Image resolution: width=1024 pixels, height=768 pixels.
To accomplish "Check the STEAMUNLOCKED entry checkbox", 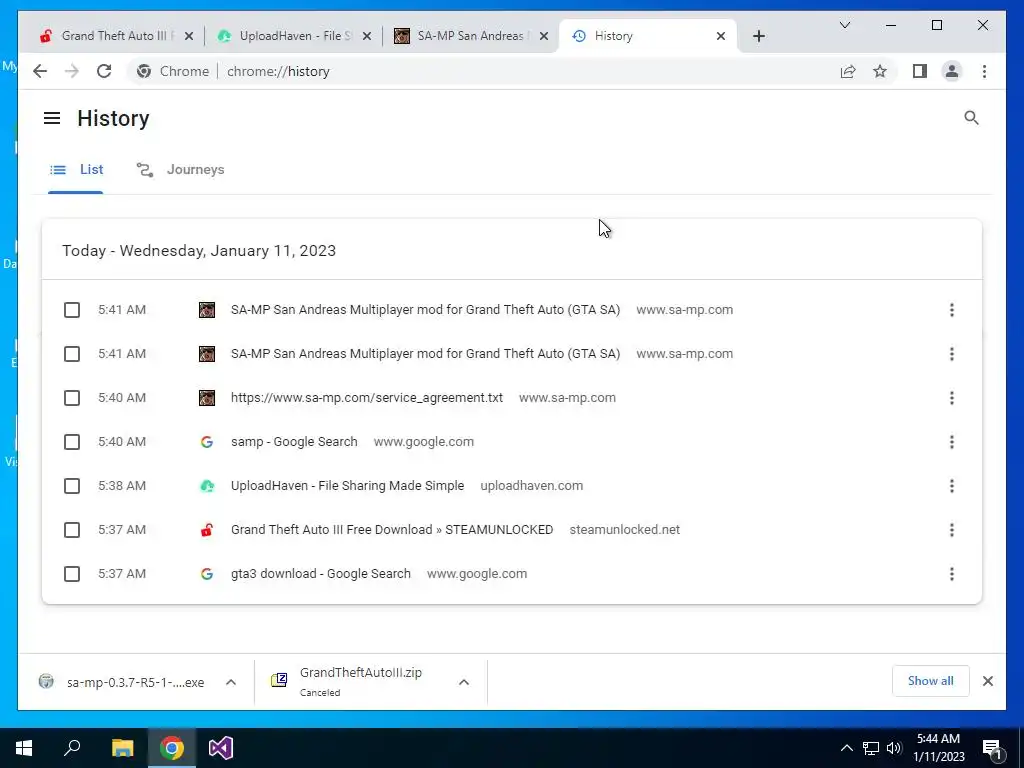I will pyautogui.click(x=72, y=530).
